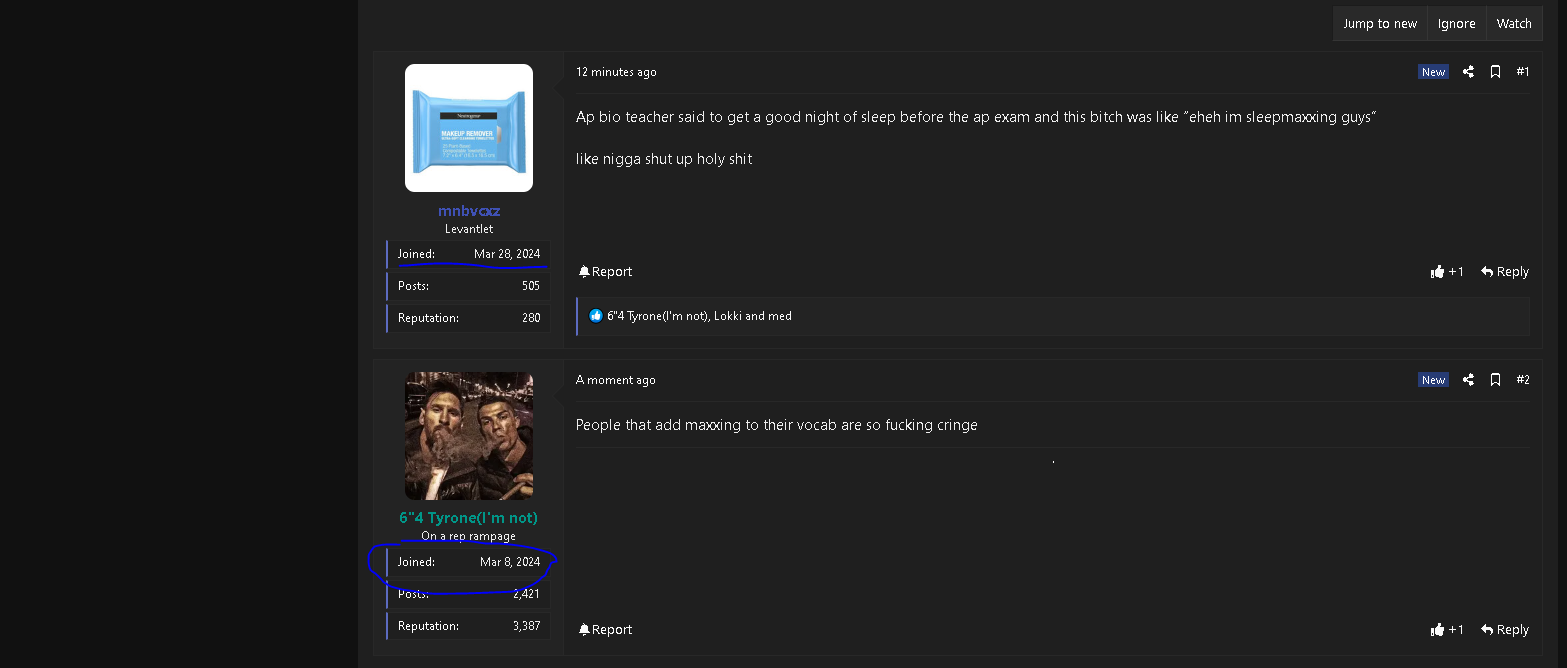Report the first post via the bell icon
Image resolution: width=1567 pixels, height=668 pixels.
point(605,272)
